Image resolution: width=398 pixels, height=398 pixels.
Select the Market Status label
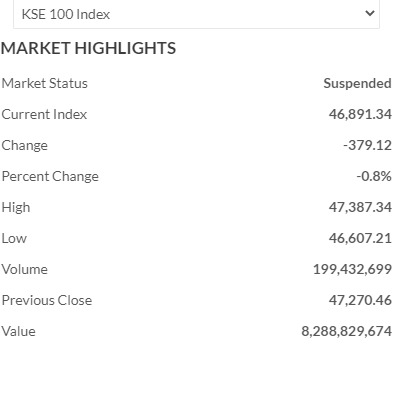point(44,83)
